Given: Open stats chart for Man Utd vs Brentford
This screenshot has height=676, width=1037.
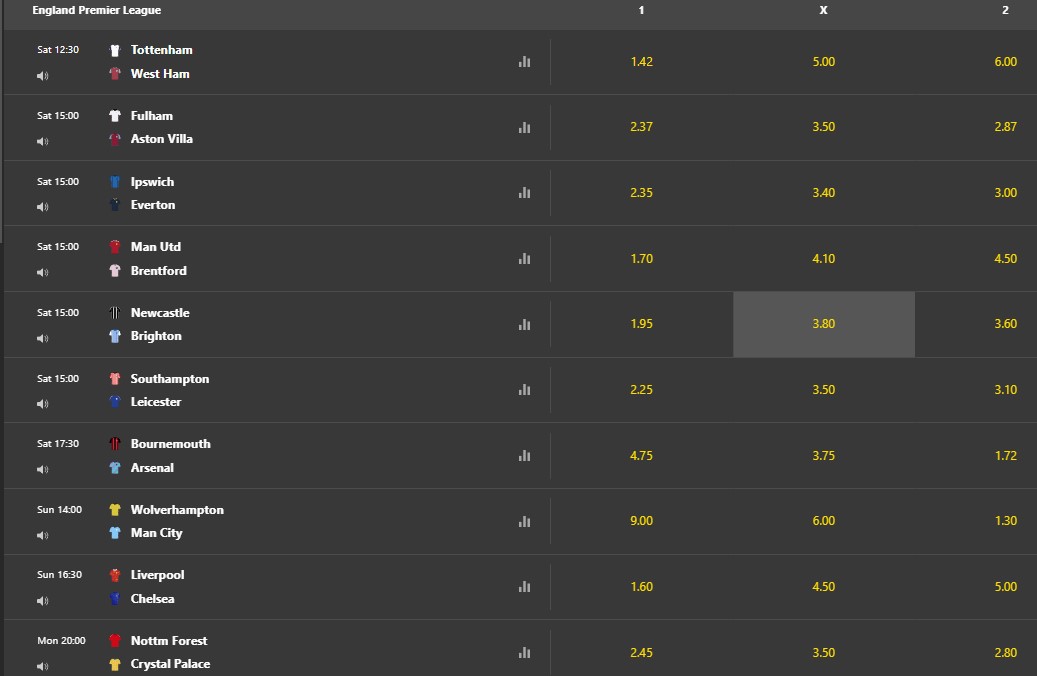Looking at the screenshot, I should [524, 259].
